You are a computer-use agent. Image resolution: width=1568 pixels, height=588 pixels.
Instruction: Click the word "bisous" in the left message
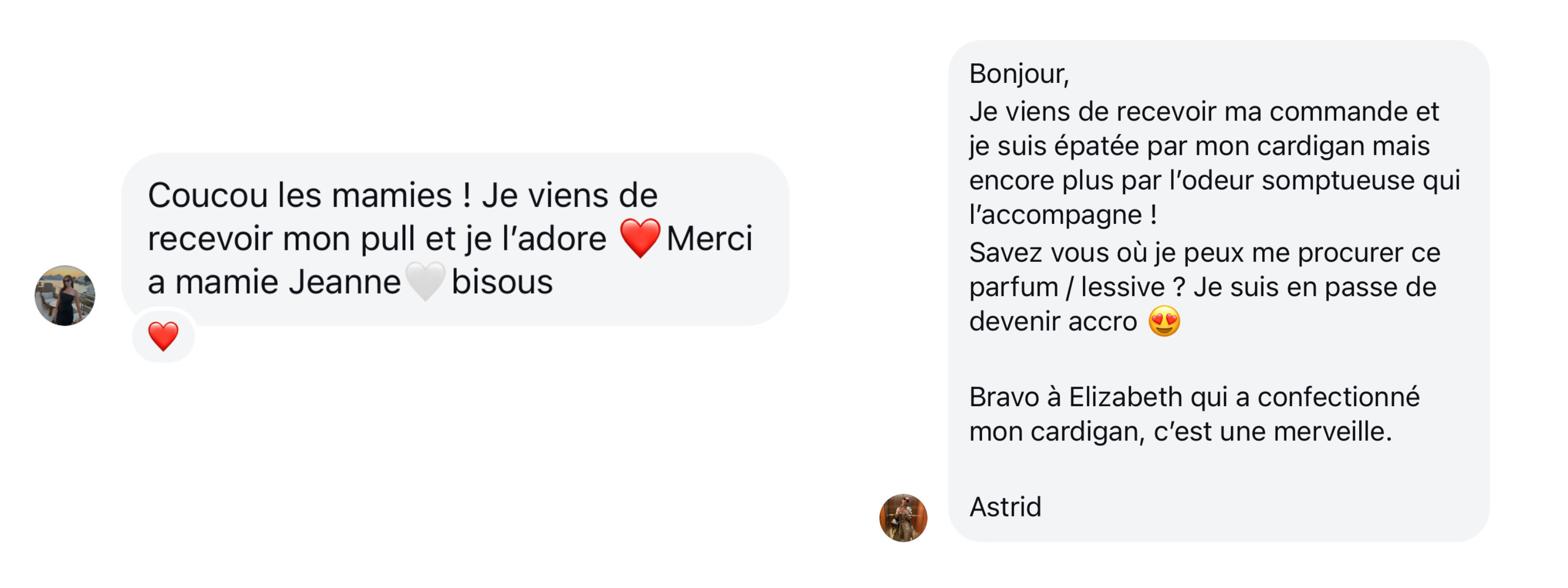pos(502,282)
